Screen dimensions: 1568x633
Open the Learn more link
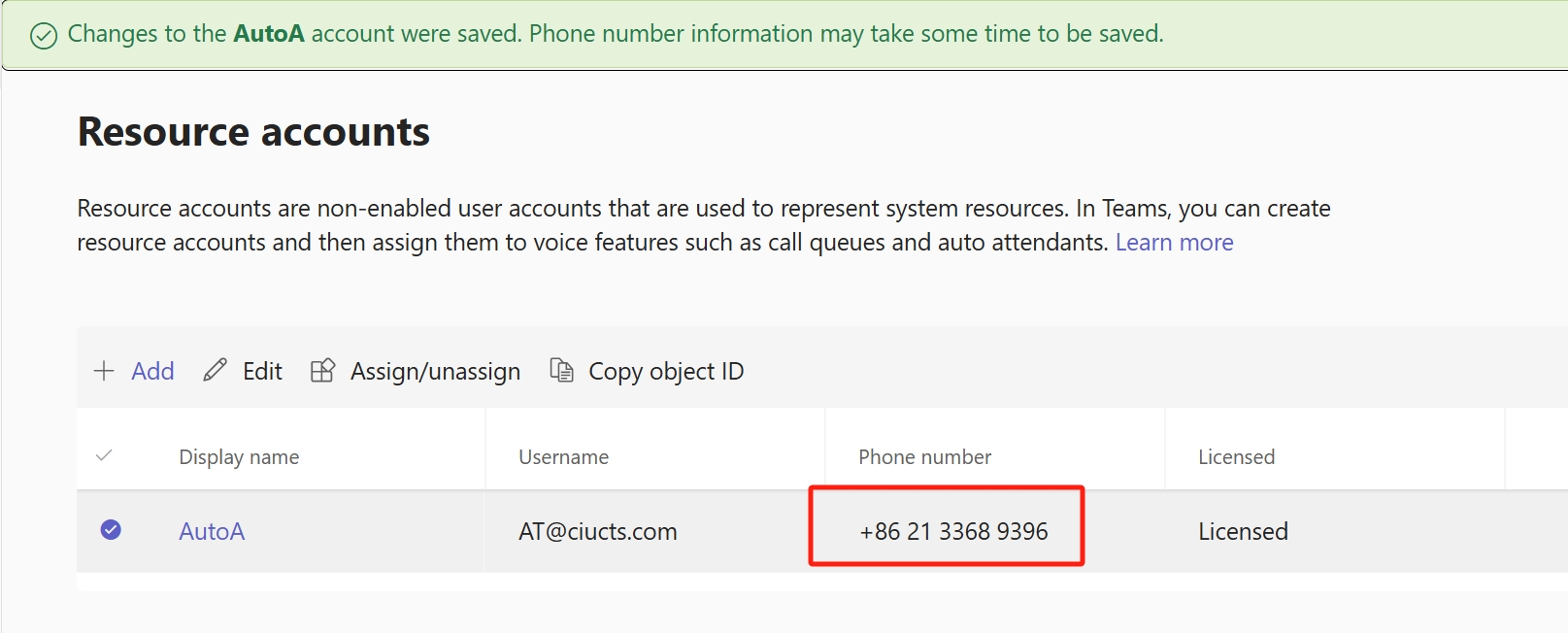point(1174,242)
